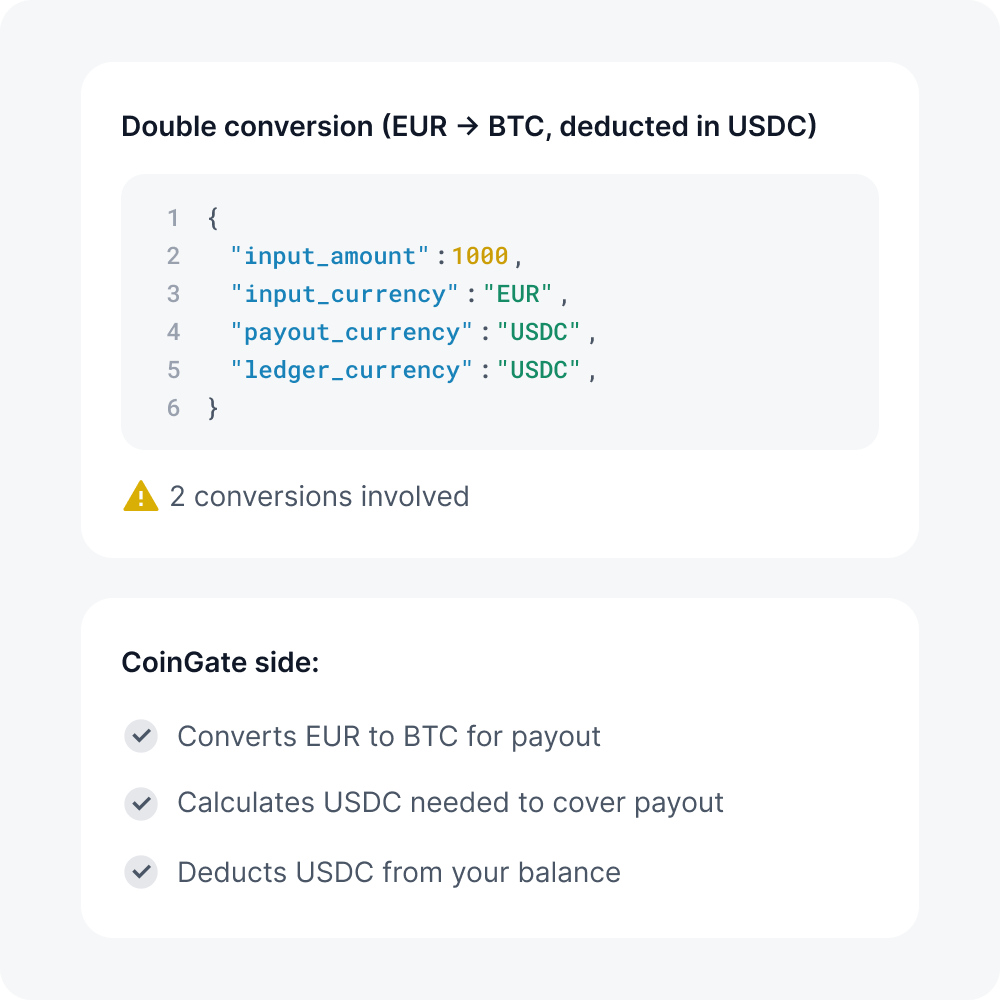Image resolution: width=1000 pixels, height=1000 pixels.
Task: Click Converts EUR to BTC for payout text
Action: click(x=389, y=737)
